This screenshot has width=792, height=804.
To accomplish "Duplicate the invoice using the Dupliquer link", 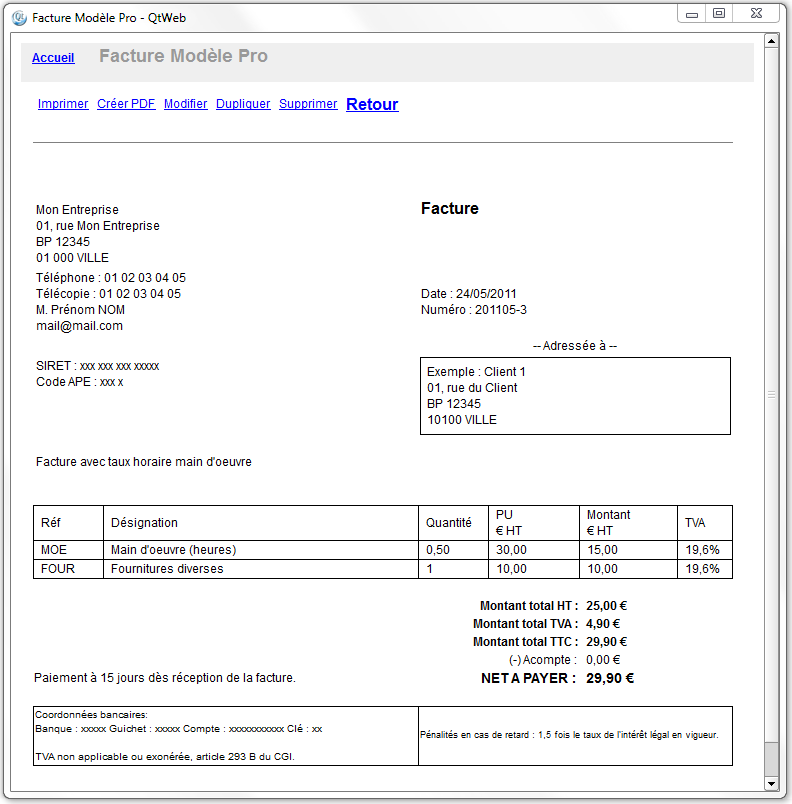I will (x=243, y=104).
